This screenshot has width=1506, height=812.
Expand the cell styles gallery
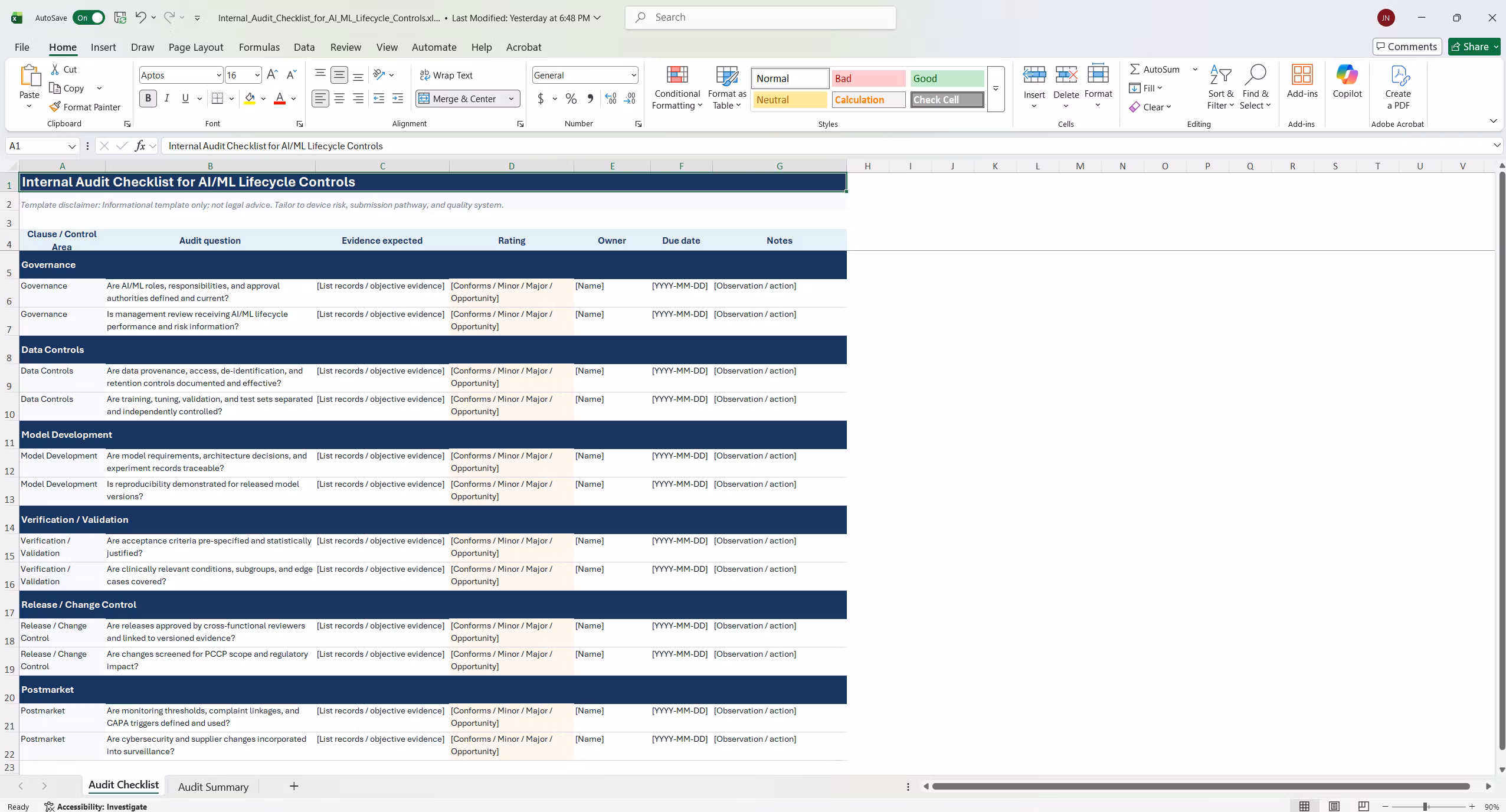pyautogui.click(x=996, y=89)
